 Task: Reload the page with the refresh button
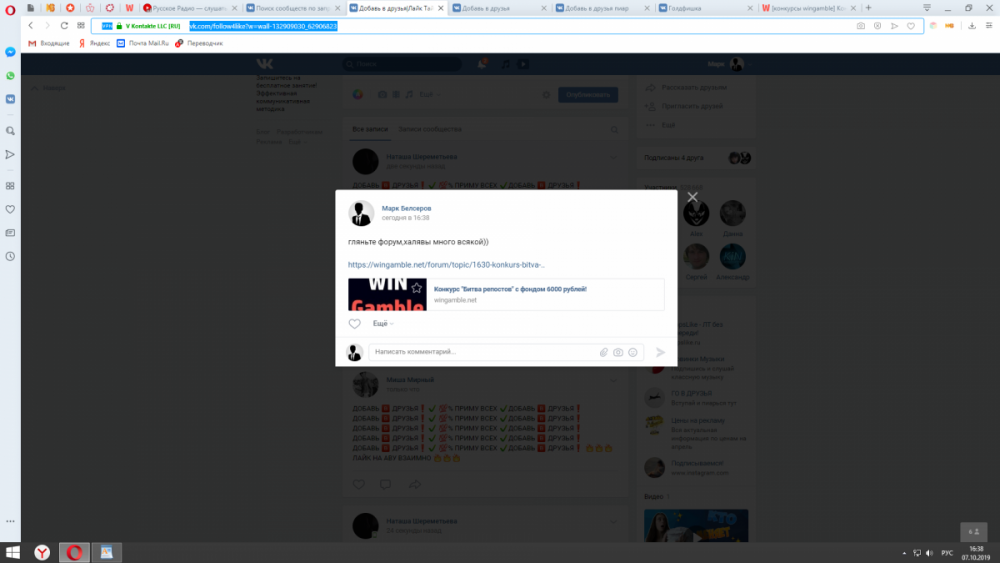coord(65,25)
